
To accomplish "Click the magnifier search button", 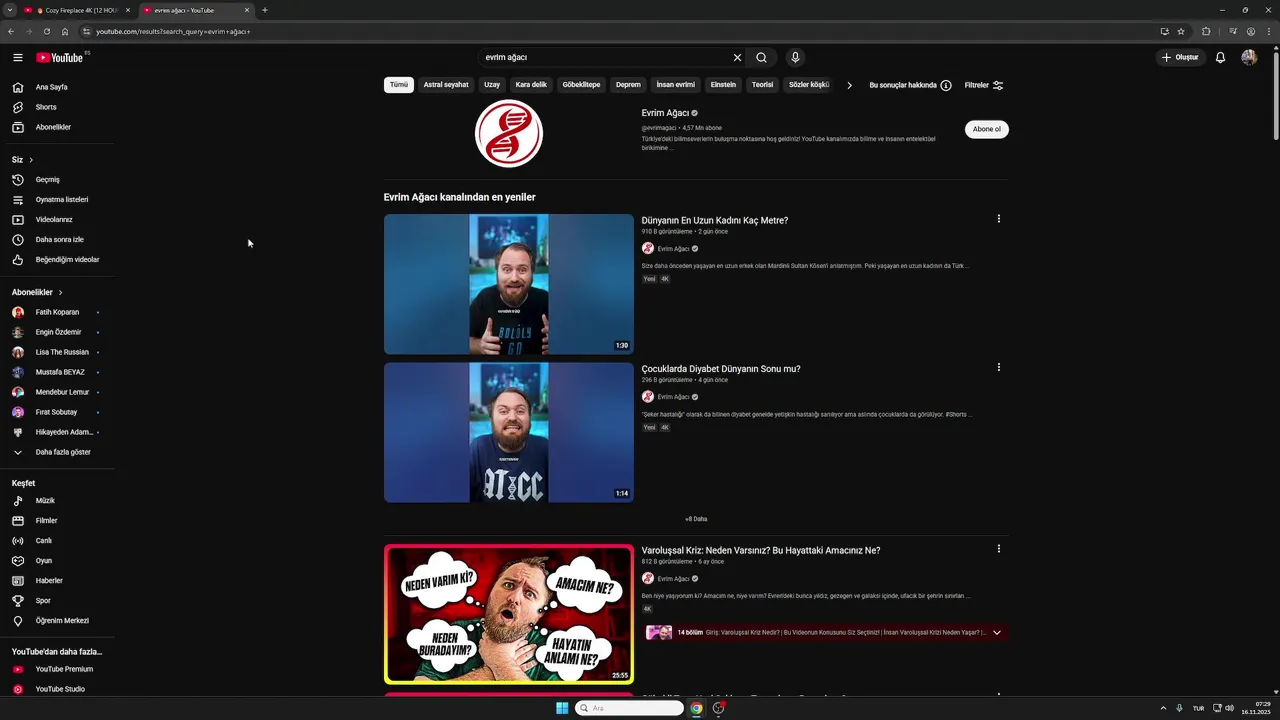I will pyautogui.click(x=762, y=58).
